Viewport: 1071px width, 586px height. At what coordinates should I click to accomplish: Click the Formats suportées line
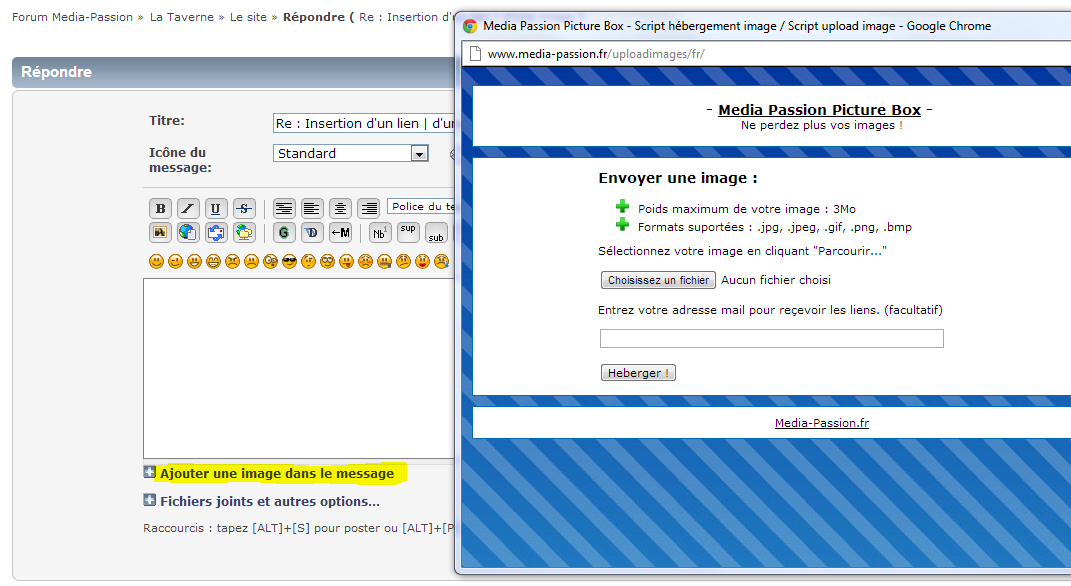pyautogui.click(x=775, y=227)
